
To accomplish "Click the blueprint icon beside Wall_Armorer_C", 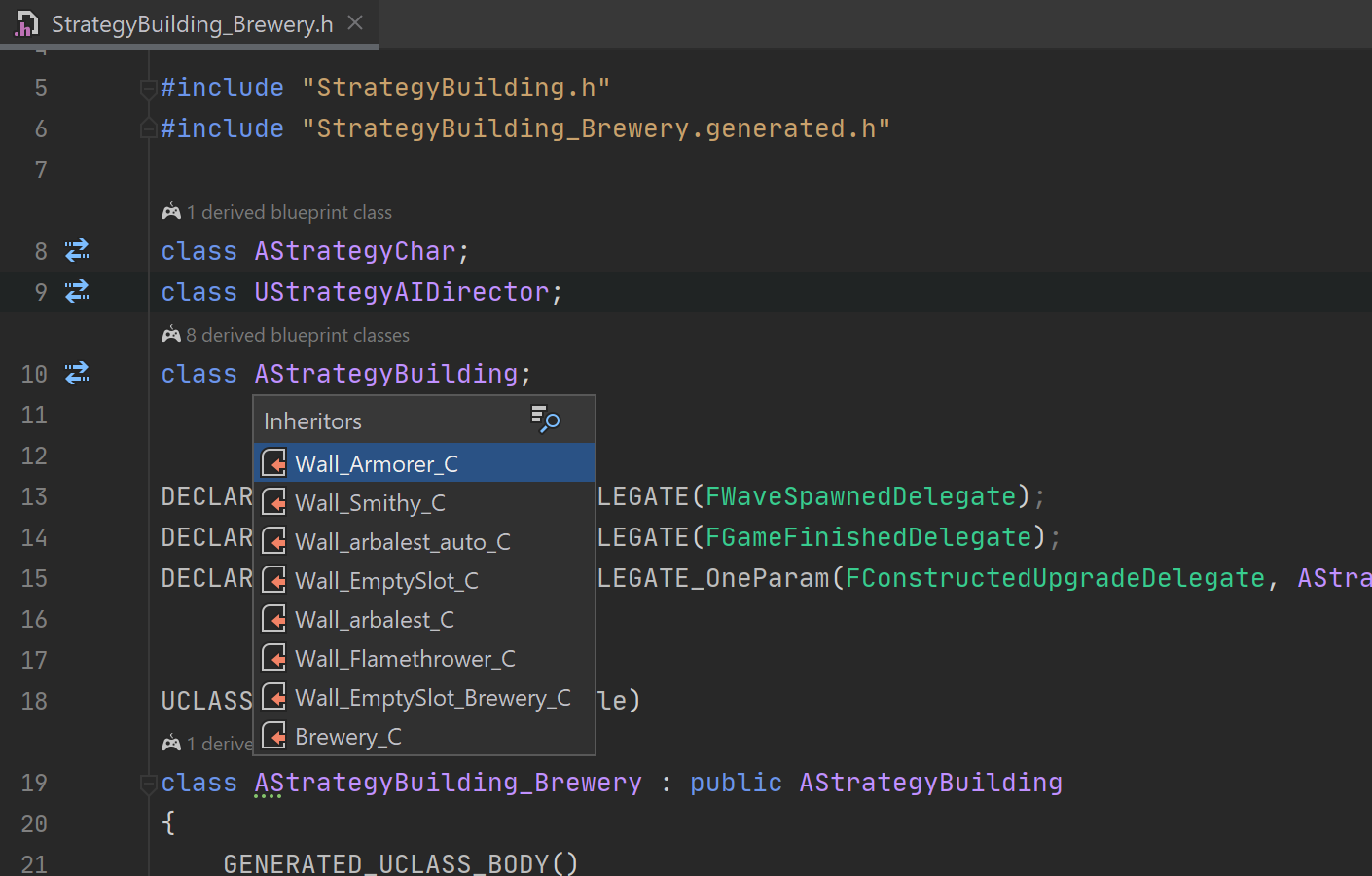I will 275,463.
